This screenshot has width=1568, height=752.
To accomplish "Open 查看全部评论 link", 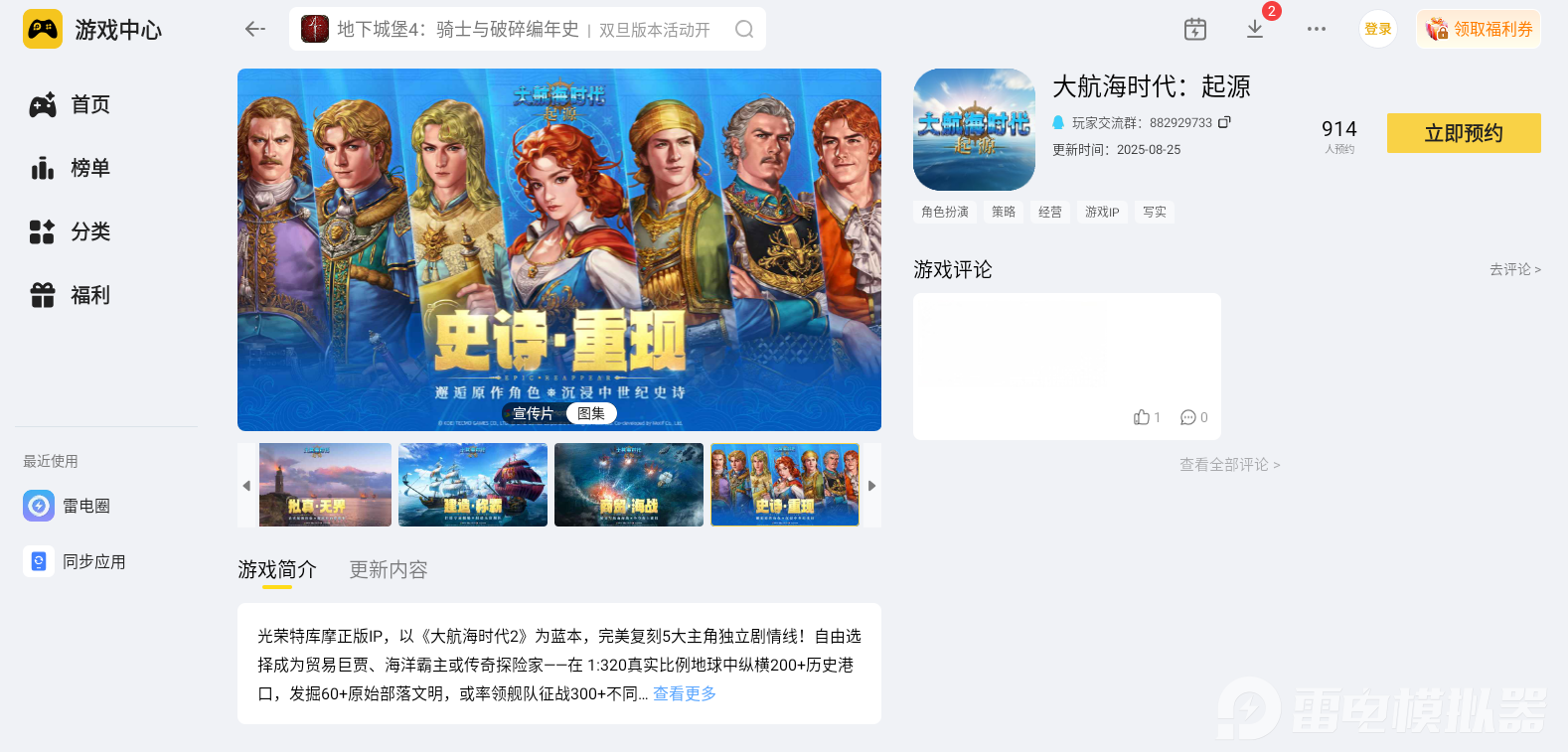I will coord(1229,464).
